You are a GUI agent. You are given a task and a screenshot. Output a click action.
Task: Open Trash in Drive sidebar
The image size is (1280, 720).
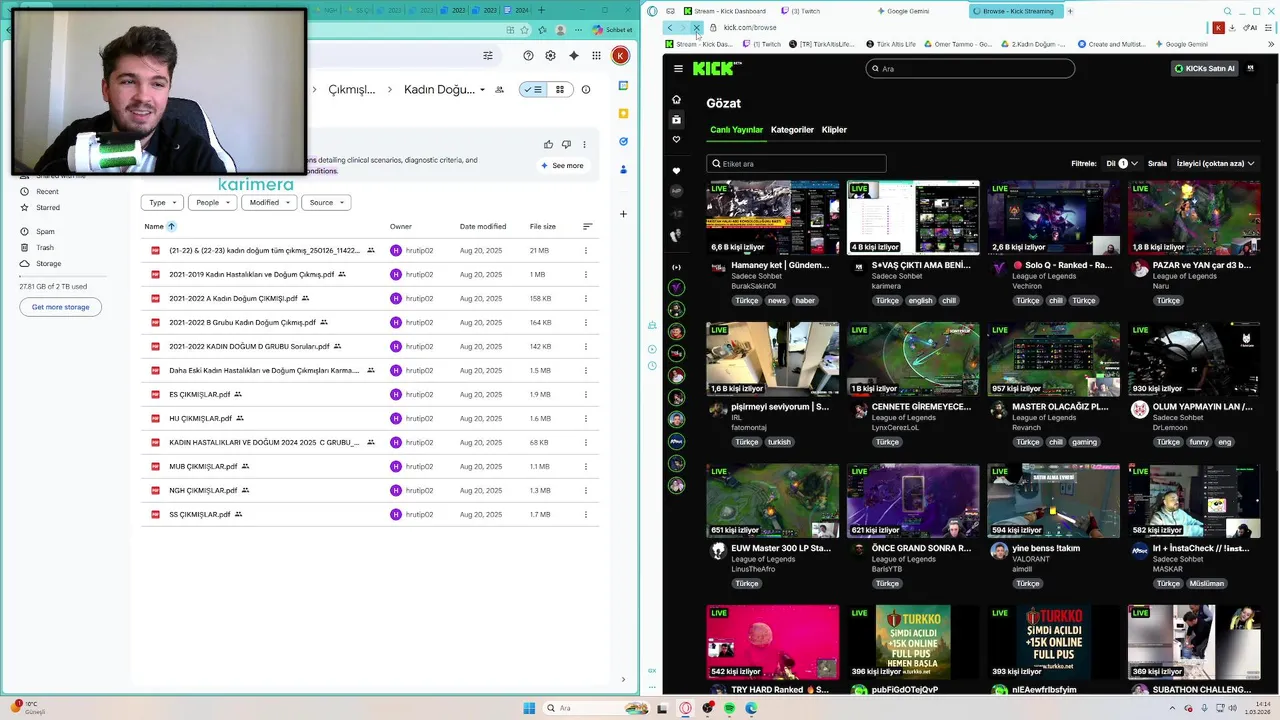[45, 247]
